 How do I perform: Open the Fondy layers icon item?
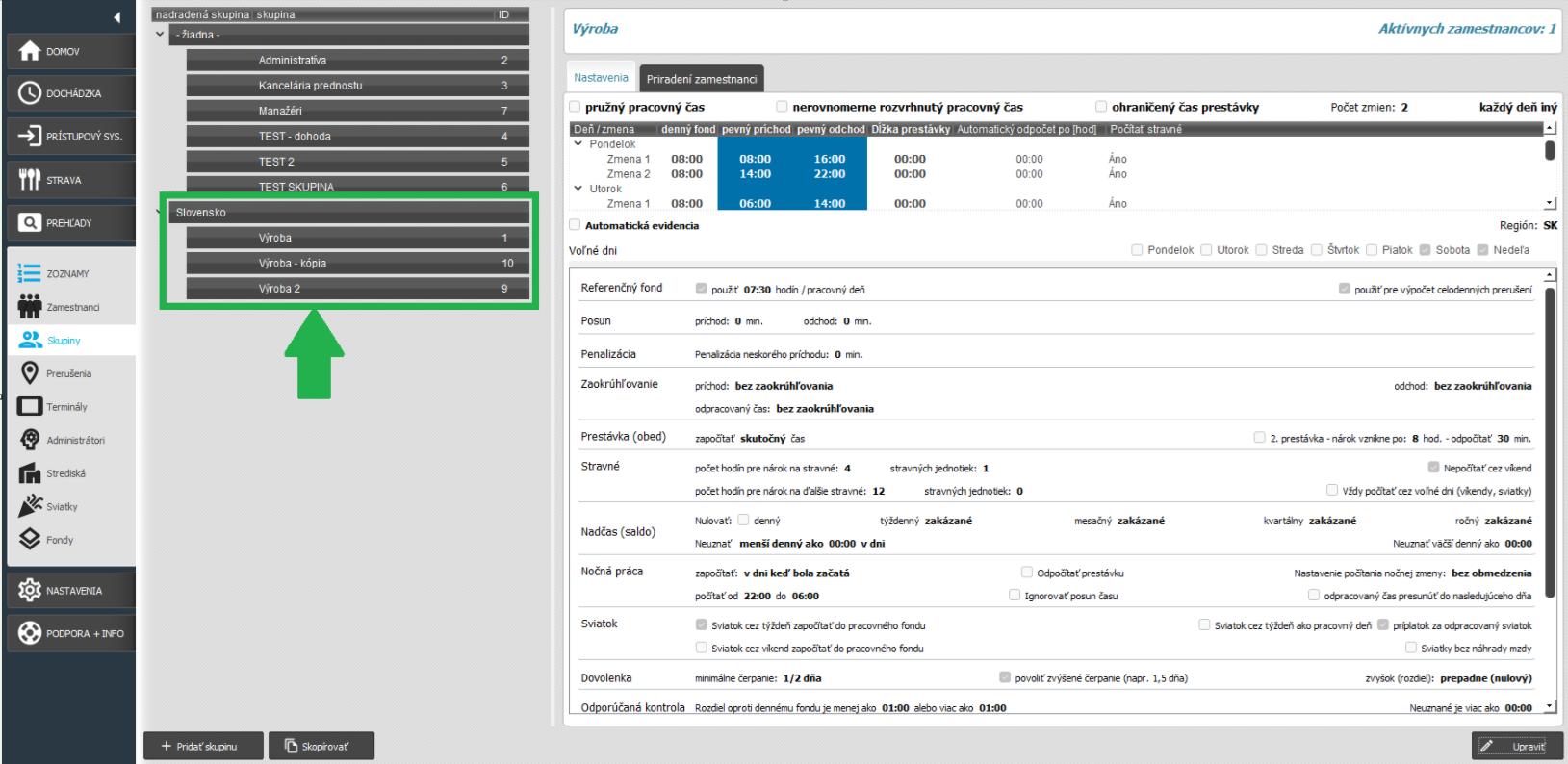click(x=30, y=540)
